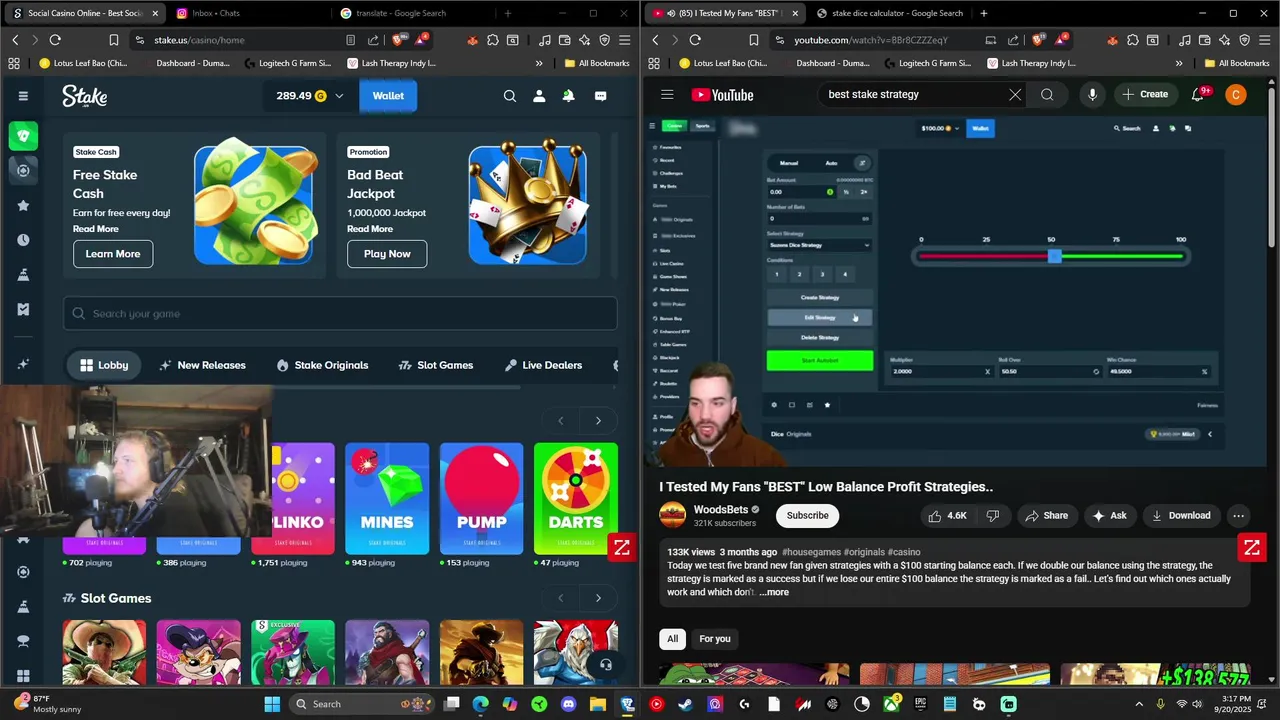Show previous Stake Originals games arrow

coord(560,421)
